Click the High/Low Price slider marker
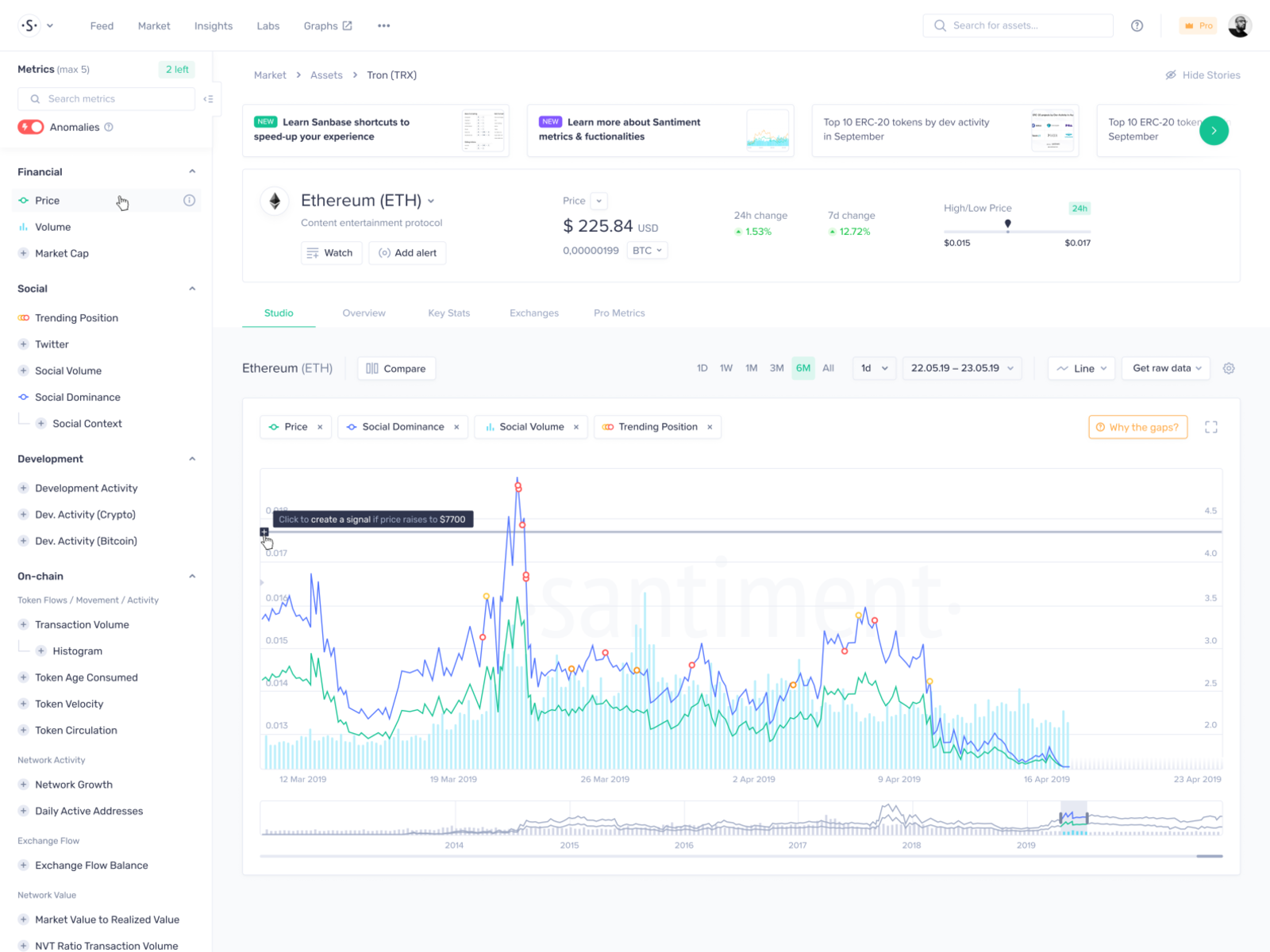The width and height of the screenshot is (1270, 952). pyautogui.click(x=1007, y=225)
